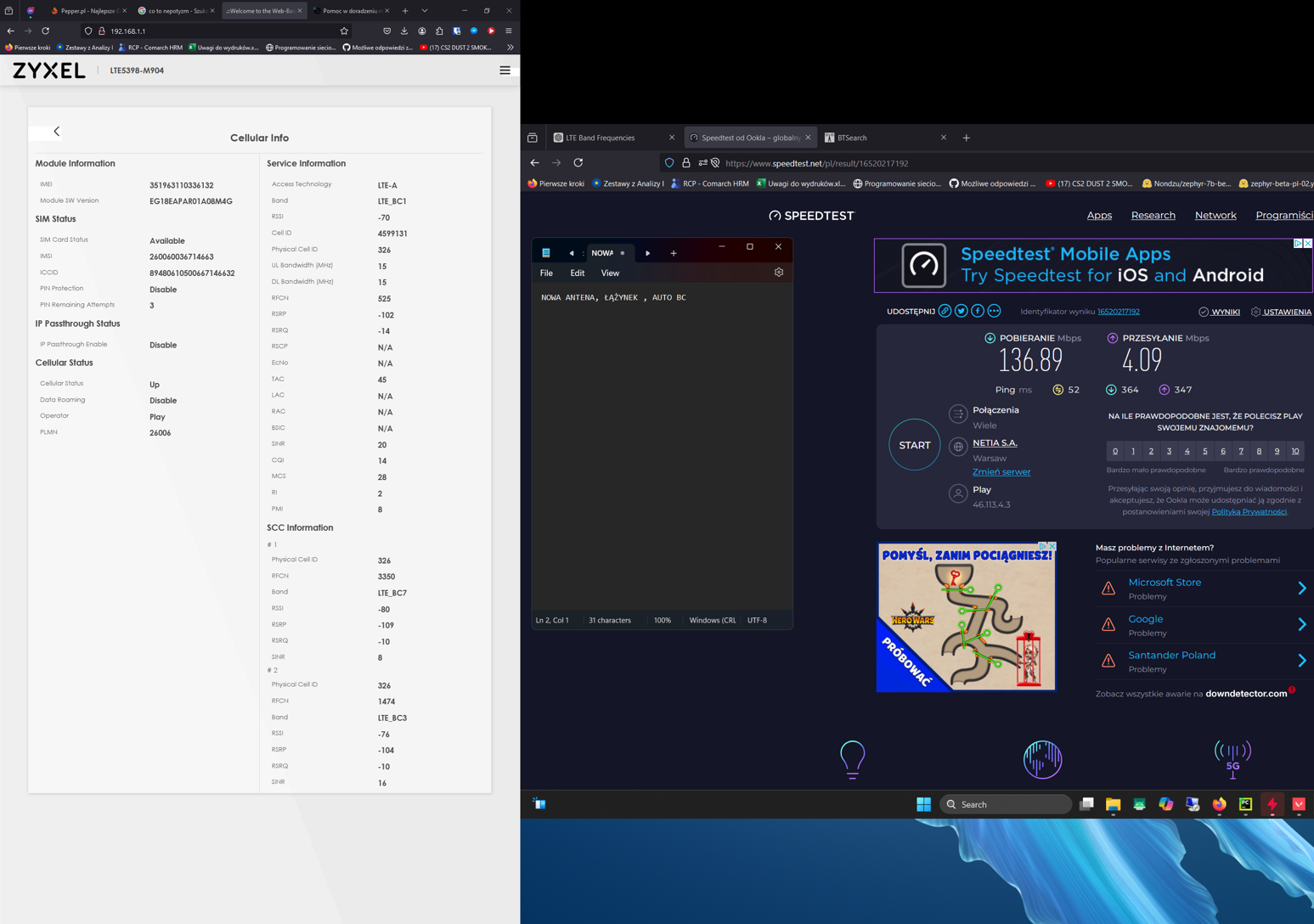Open the Zyxel hamburger menu
The height and width of the screenshot is (924, 1314).
[505, 70]
